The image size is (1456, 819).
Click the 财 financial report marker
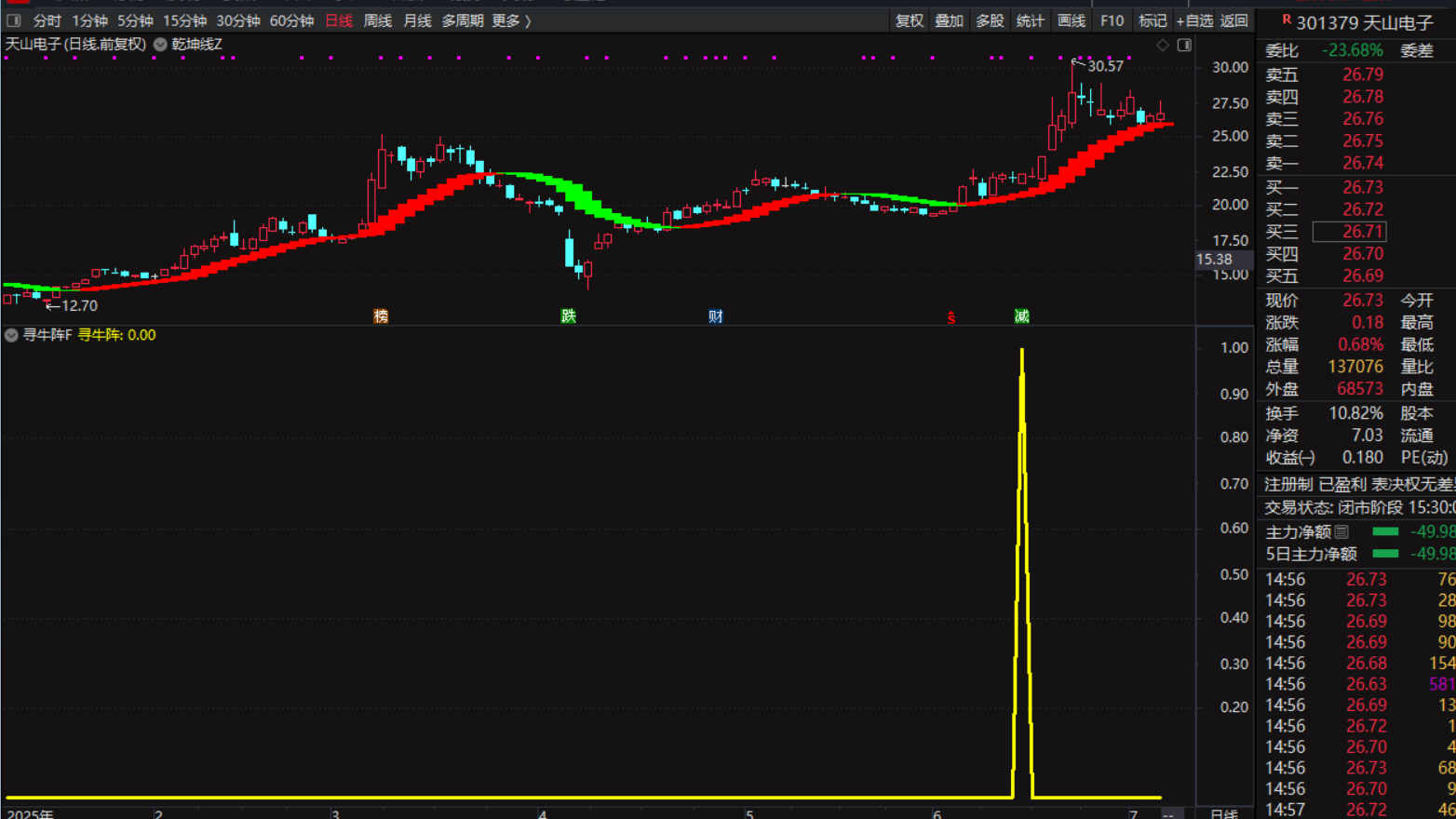click(715, 316)
